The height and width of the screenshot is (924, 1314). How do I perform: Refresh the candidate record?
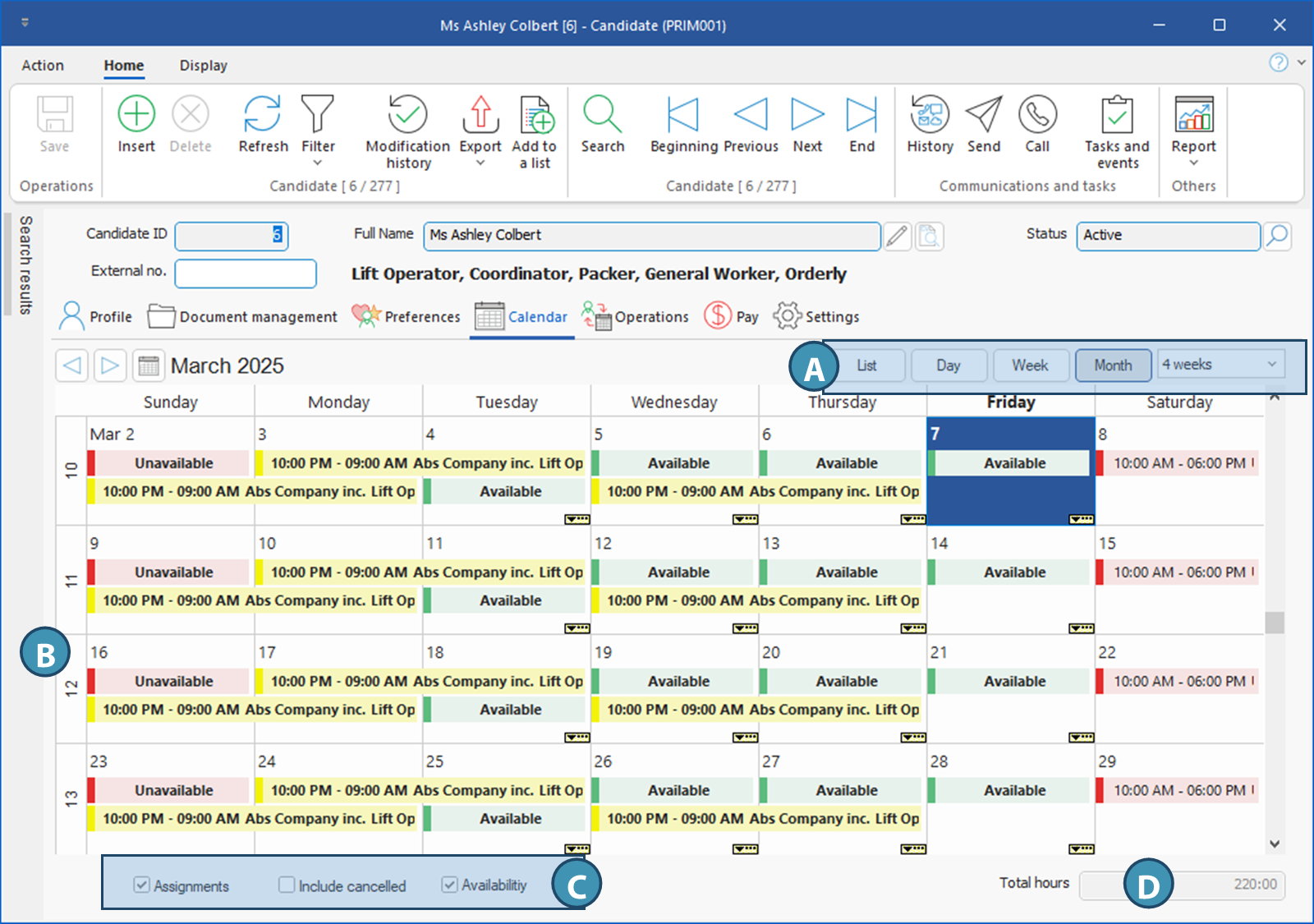click(x=263, y=114)
